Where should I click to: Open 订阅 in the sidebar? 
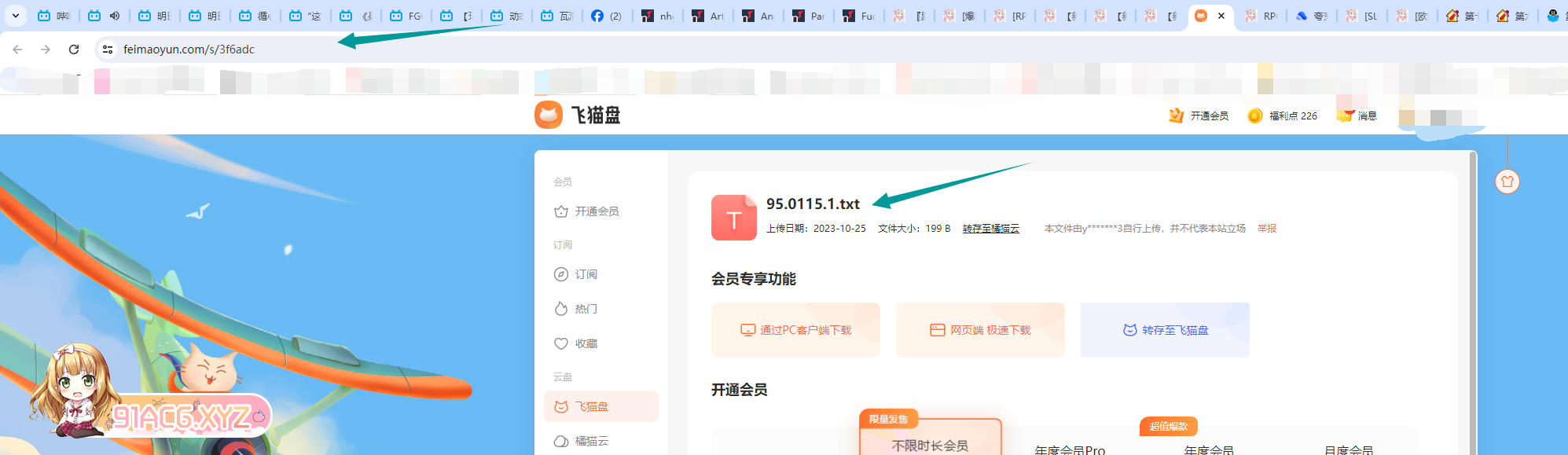(586, 274)
